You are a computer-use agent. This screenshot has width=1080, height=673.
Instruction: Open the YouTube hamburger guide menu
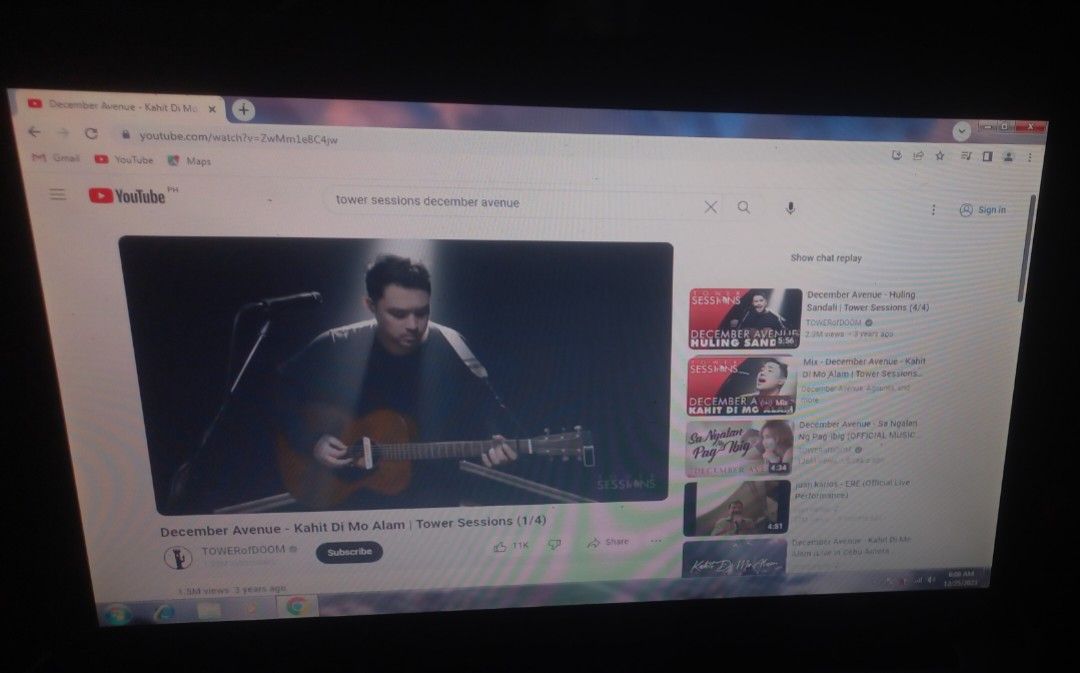pos(58,195)
